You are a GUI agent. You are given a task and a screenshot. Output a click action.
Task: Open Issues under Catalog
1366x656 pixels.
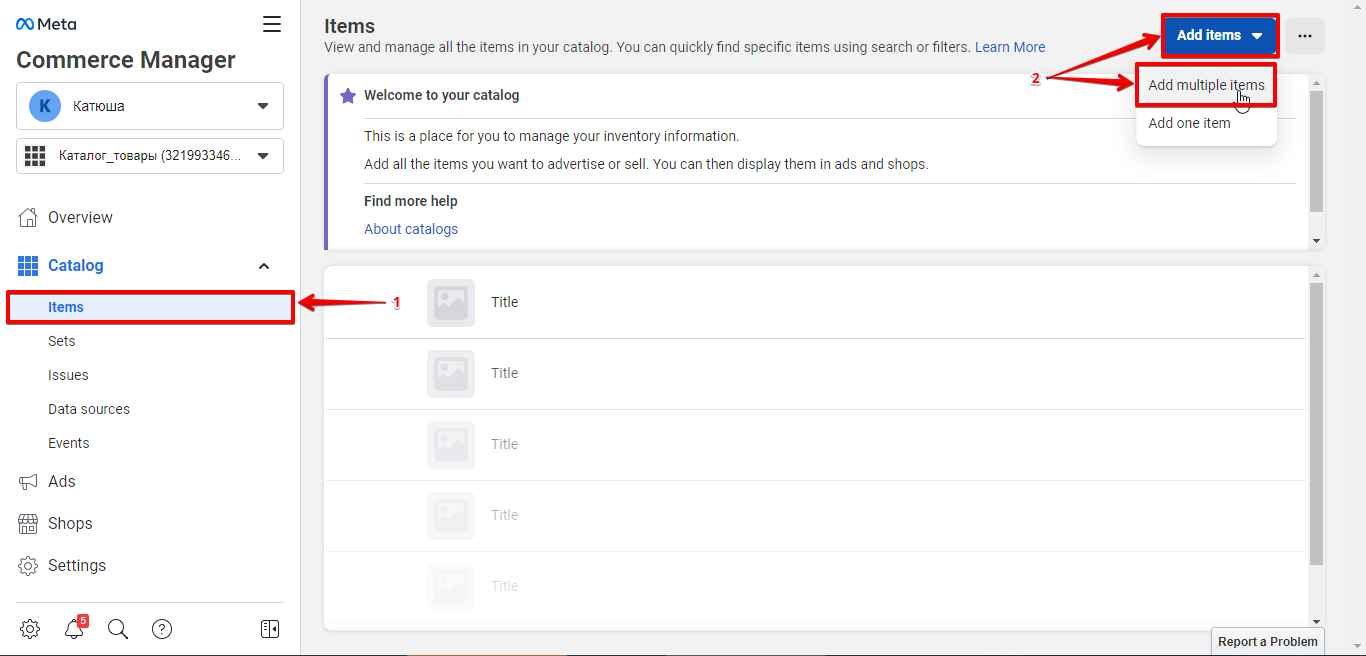point(68,375)
